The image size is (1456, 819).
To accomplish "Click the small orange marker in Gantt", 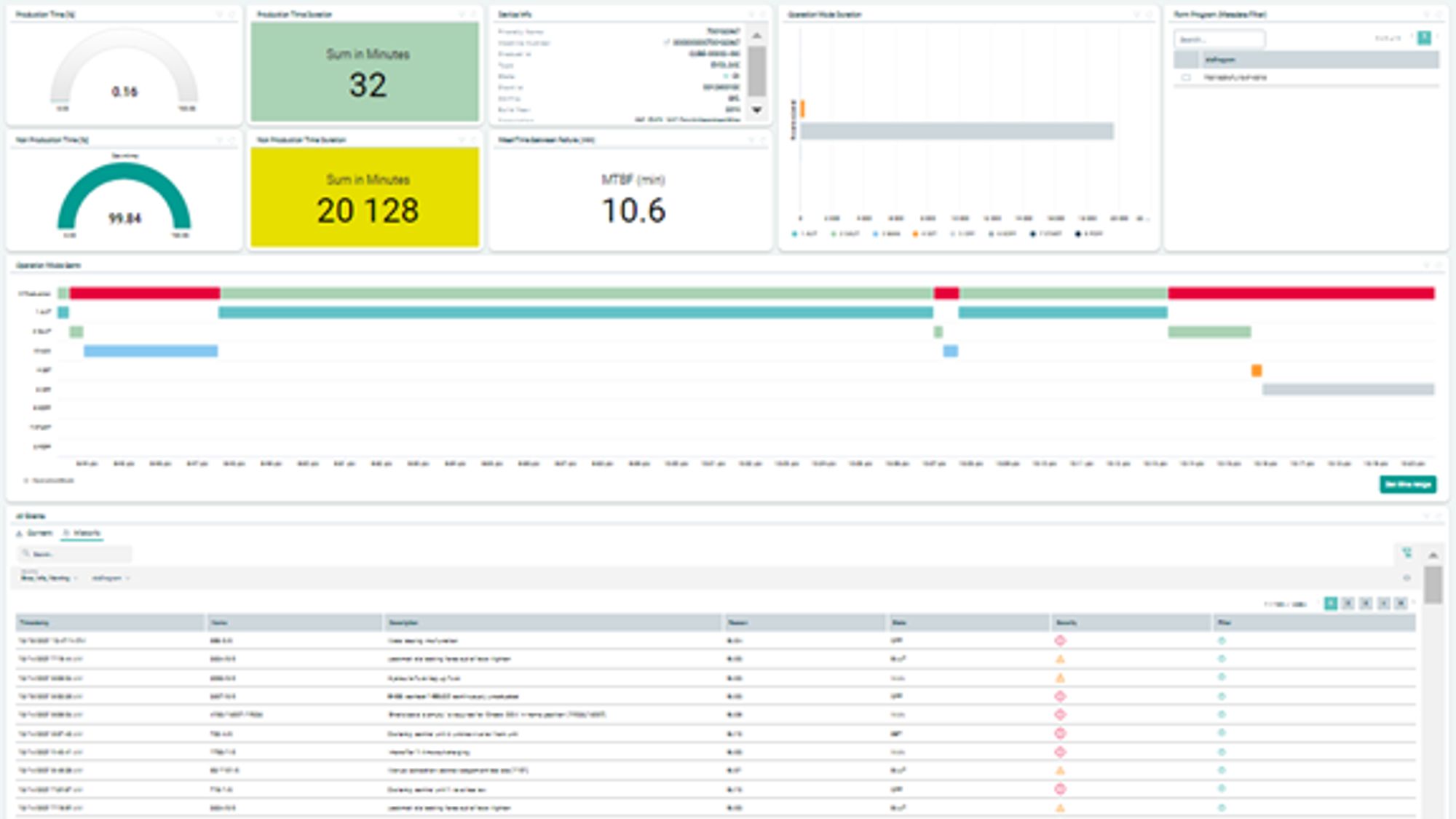I will 1257,371.
